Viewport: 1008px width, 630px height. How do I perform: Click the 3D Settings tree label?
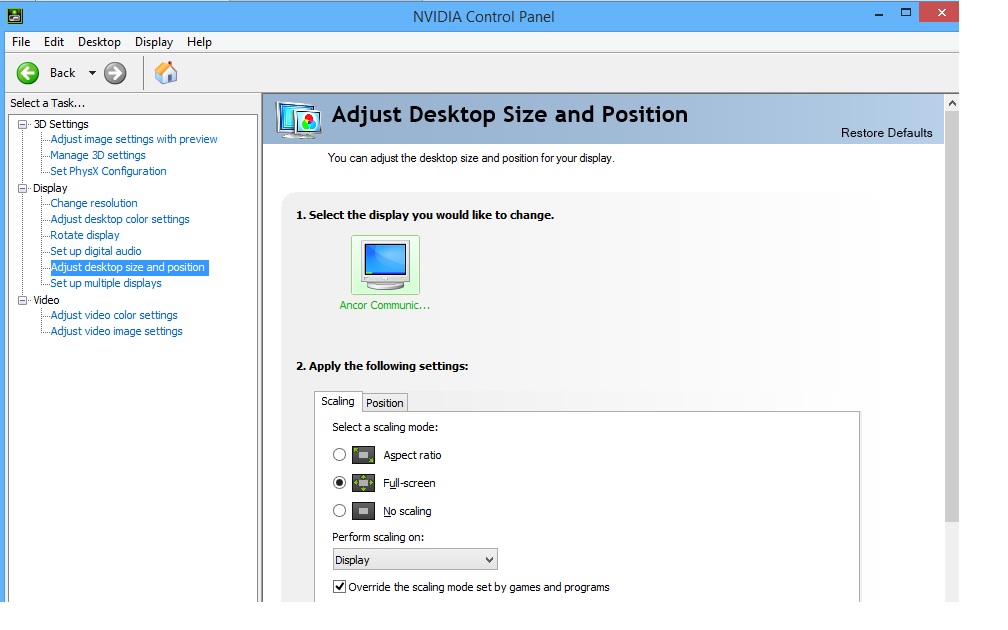[x=61, y=124]
